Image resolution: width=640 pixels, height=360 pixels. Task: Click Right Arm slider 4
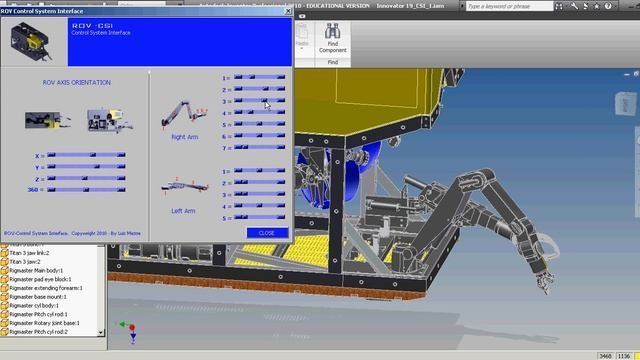coord(260,112)
